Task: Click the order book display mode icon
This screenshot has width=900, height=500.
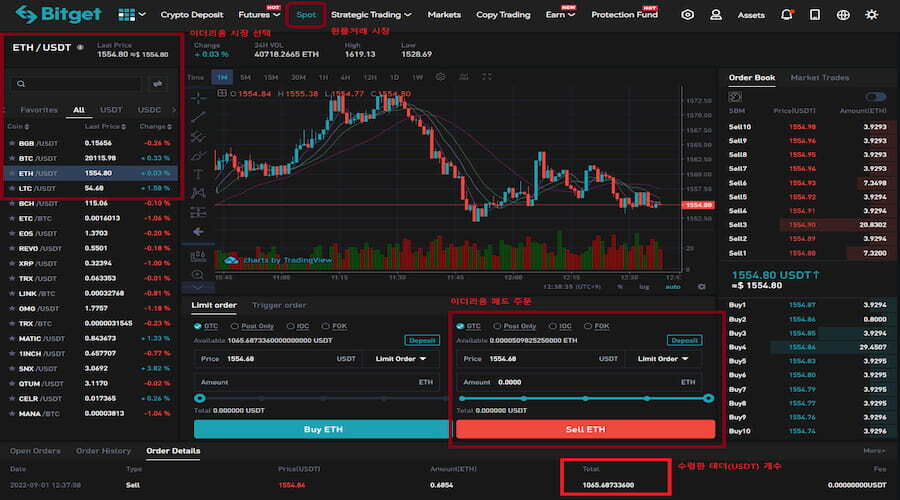Action: tap(735, 97)
